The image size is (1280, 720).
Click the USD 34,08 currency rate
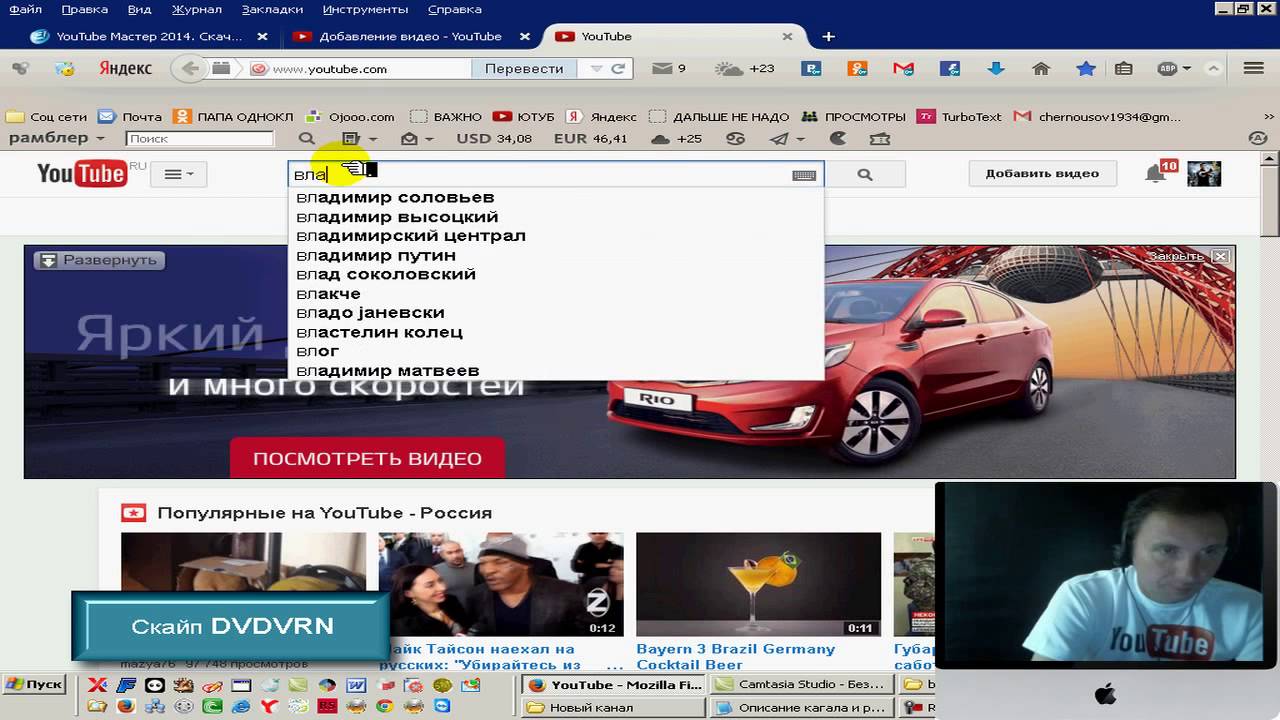494,139
